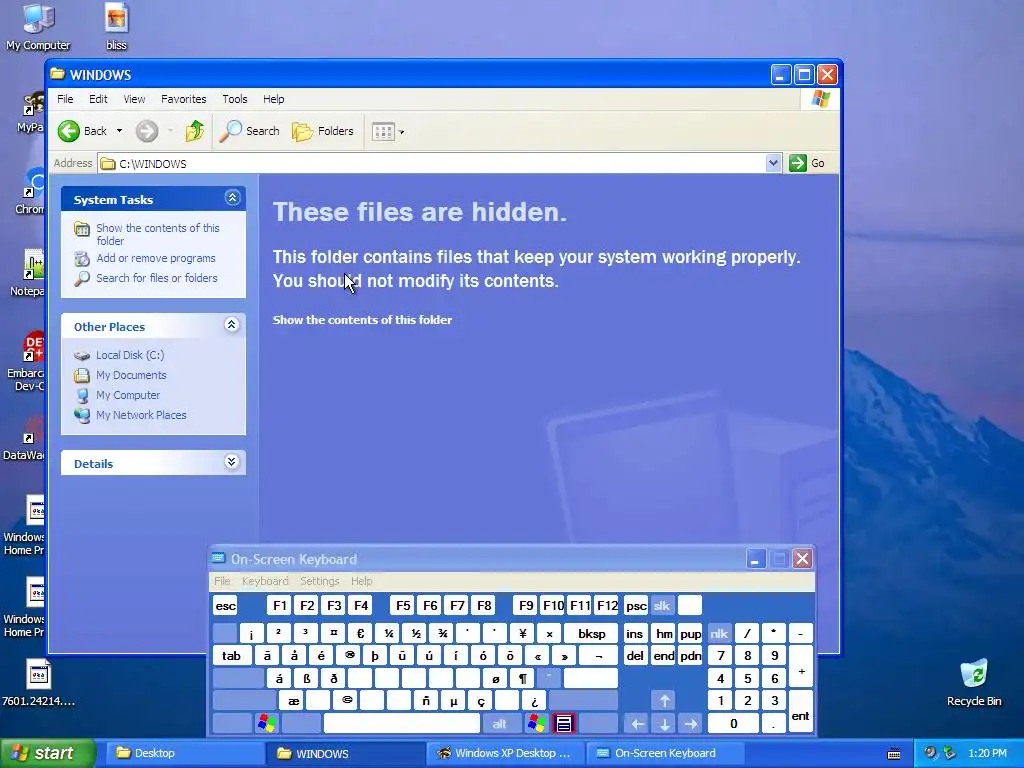This screenshot has height=768, width=1024.
Task: Expand the Details panel
Action: click(231, 462)
